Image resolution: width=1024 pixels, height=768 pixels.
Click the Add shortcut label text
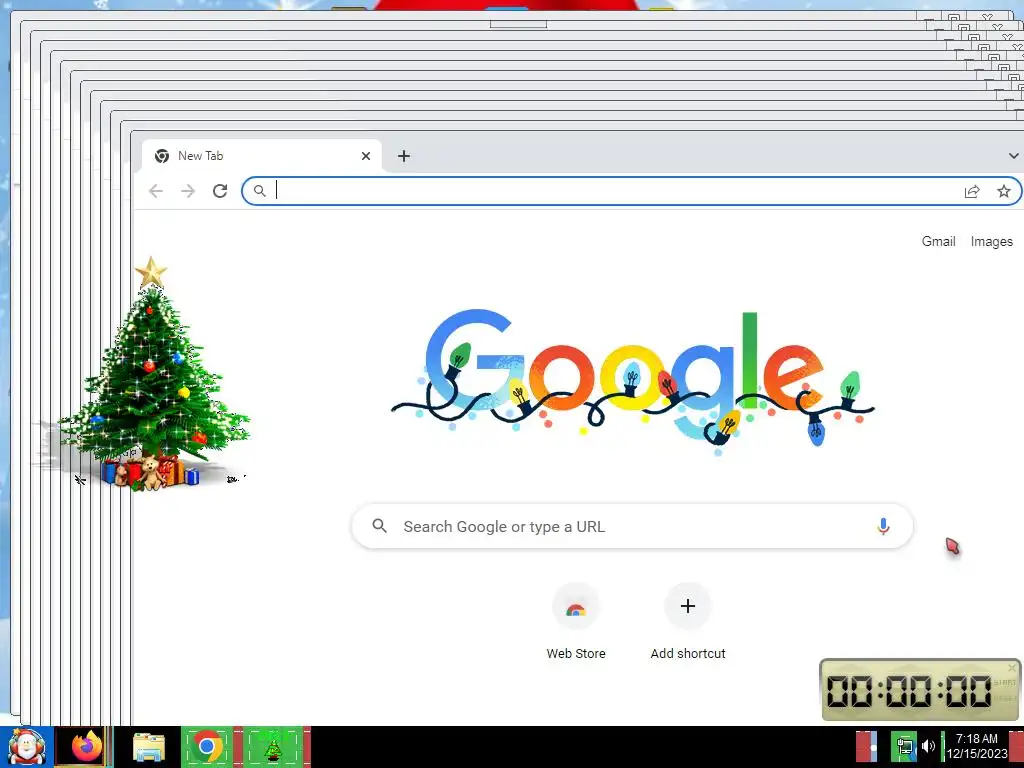coord(688,654)
